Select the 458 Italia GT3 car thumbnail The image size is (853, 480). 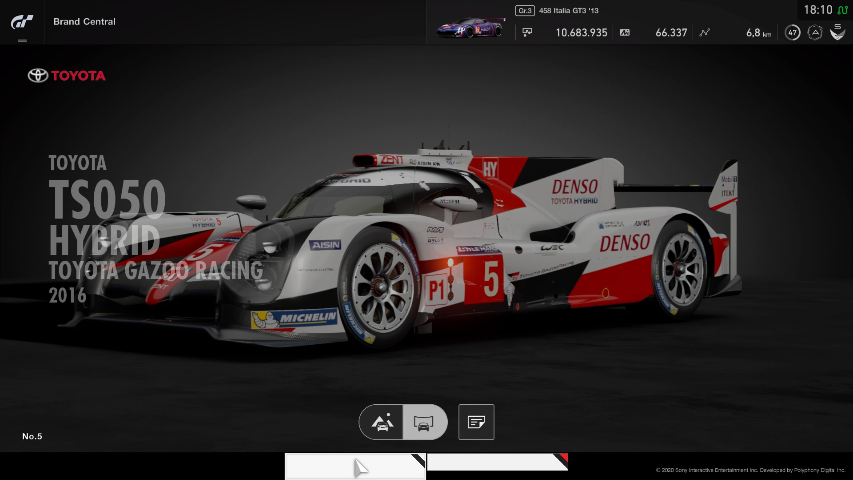pos(470,29)
